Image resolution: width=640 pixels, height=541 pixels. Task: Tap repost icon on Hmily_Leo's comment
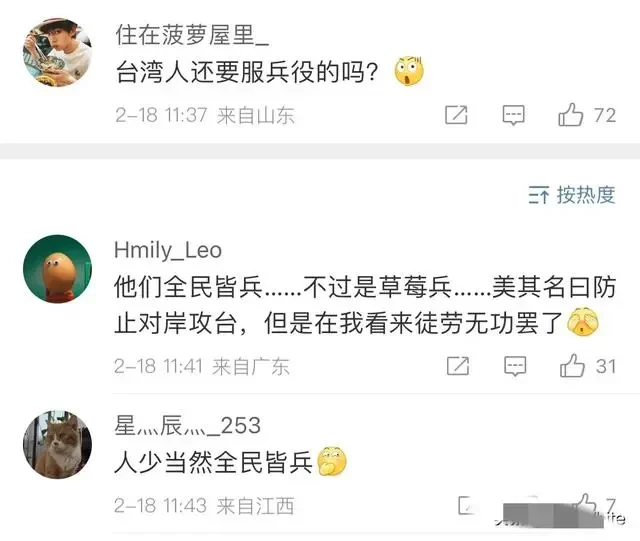coord(458,366)
